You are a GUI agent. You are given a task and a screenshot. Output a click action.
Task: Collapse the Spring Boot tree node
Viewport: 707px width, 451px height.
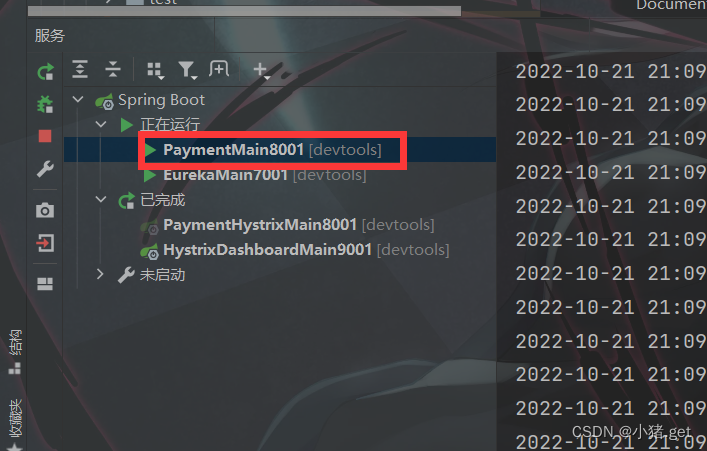78,99
